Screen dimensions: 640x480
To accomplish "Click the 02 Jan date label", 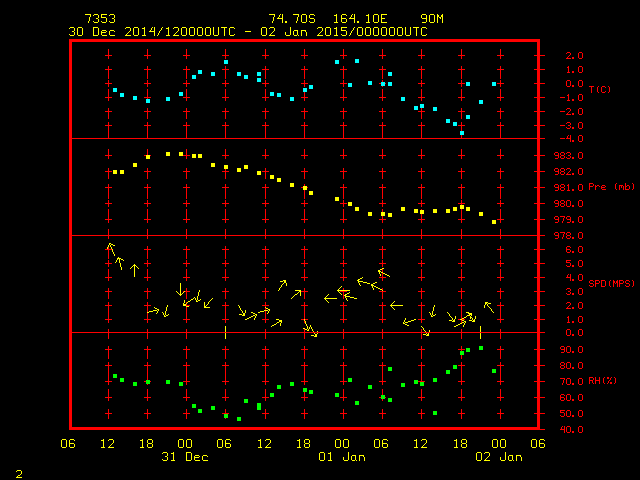I will (497, 457).
